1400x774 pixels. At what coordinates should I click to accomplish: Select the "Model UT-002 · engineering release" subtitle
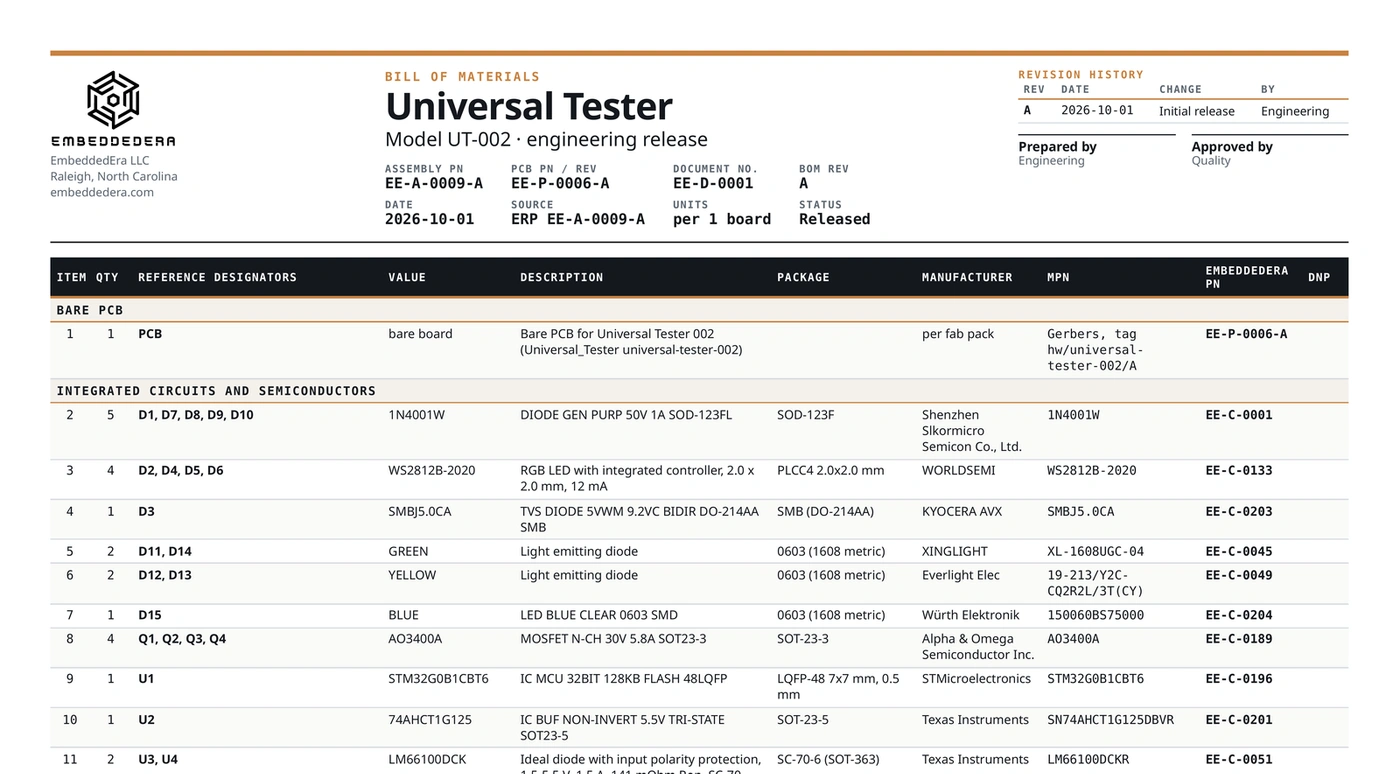coord(546,139)
